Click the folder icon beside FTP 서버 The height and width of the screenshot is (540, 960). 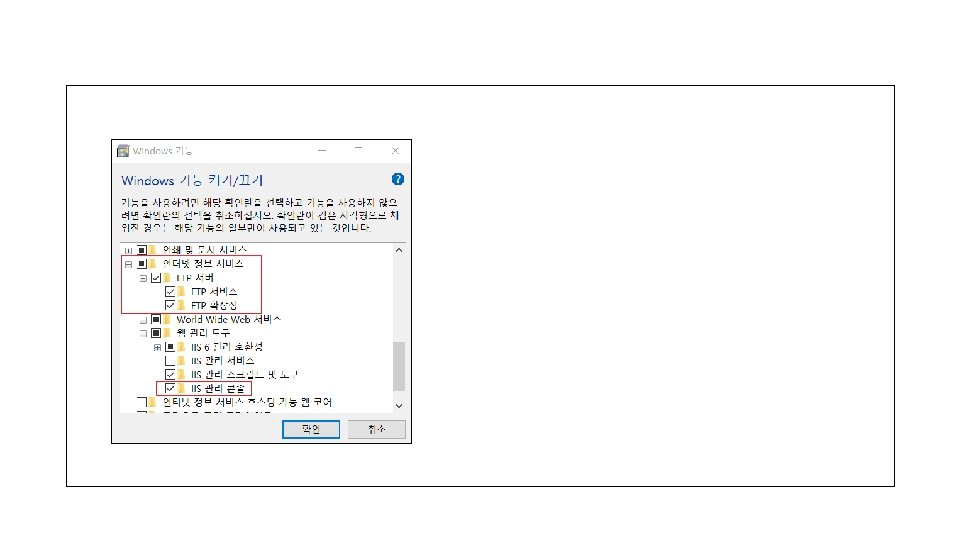pos(167,278)
